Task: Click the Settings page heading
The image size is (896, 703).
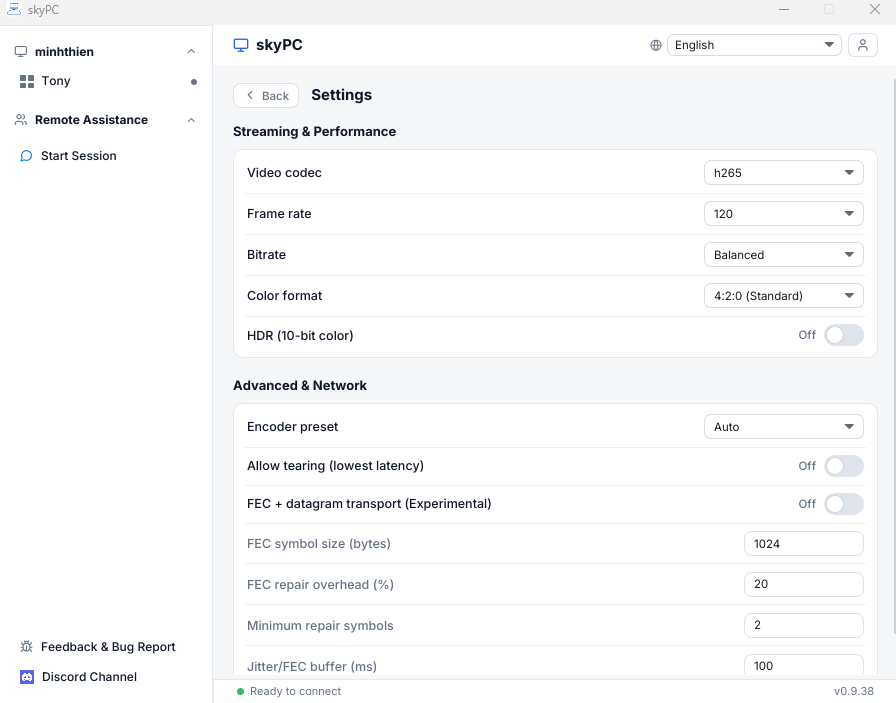Action: tap(341, 95)
